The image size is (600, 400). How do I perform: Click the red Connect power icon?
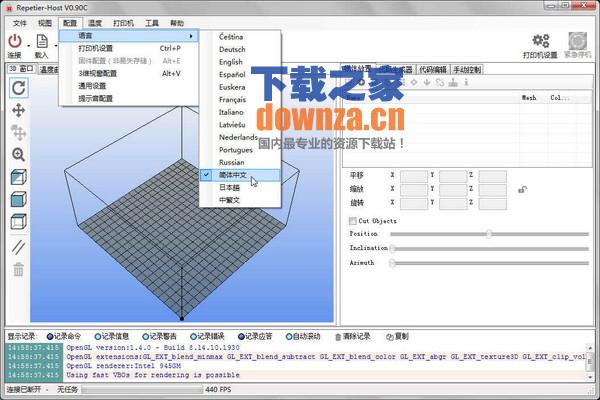point(15,41)
